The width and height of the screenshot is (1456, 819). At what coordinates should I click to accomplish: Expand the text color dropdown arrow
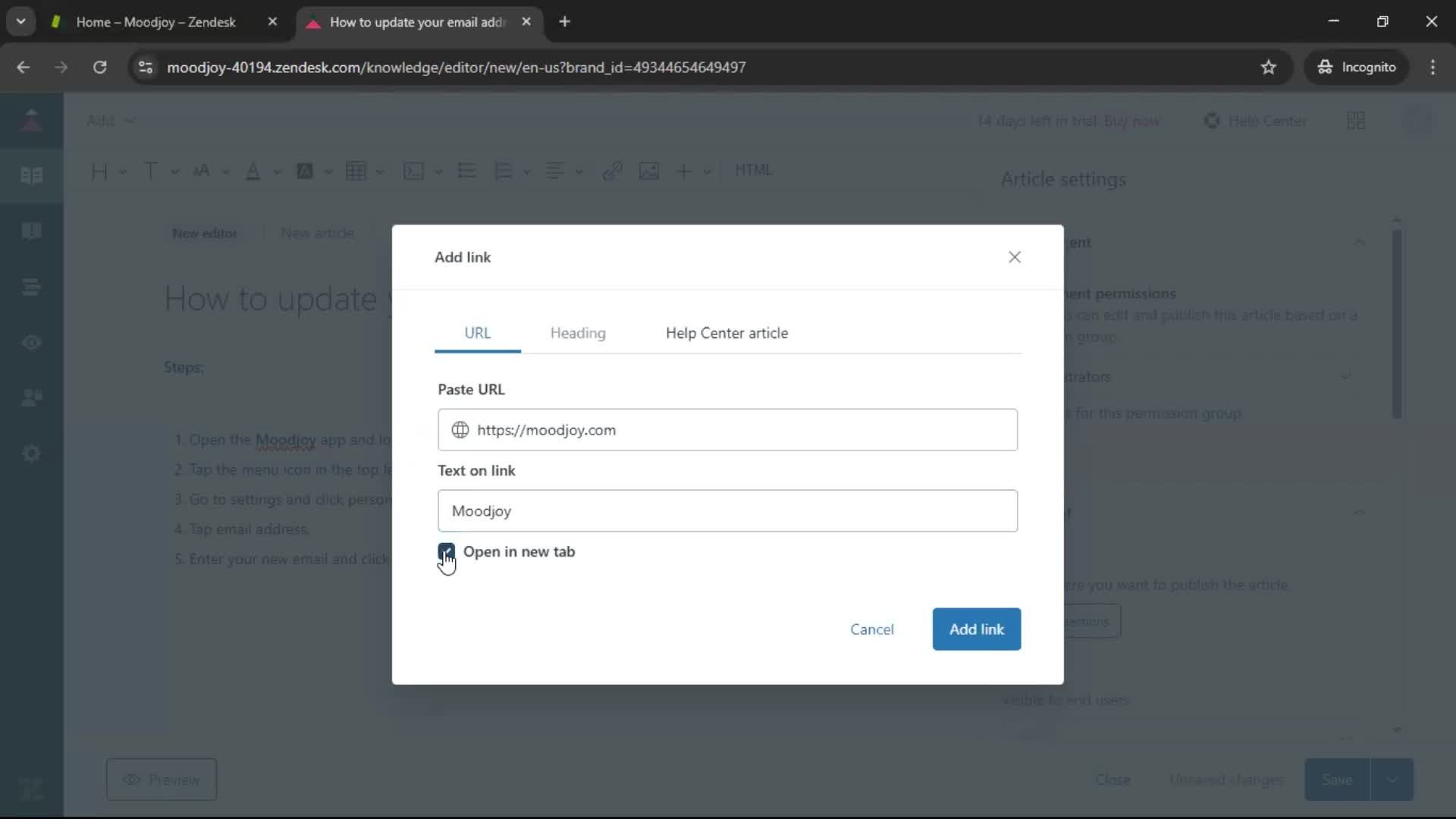pos(277,172)
